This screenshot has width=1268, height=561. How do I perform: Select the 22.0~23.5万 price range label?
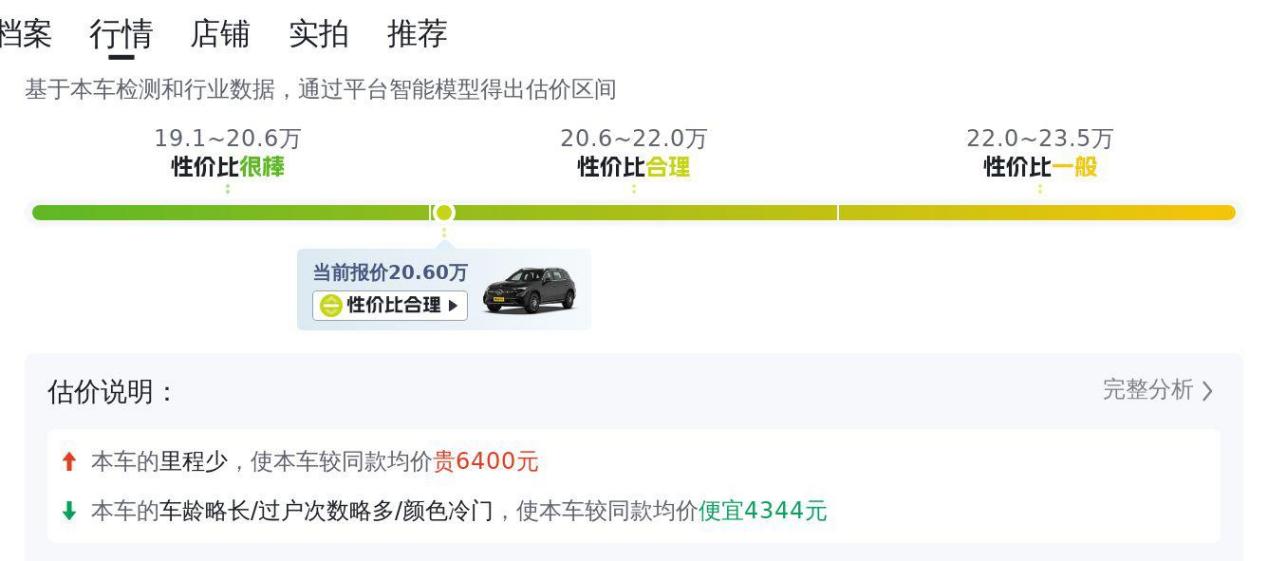pos(1040,139)
